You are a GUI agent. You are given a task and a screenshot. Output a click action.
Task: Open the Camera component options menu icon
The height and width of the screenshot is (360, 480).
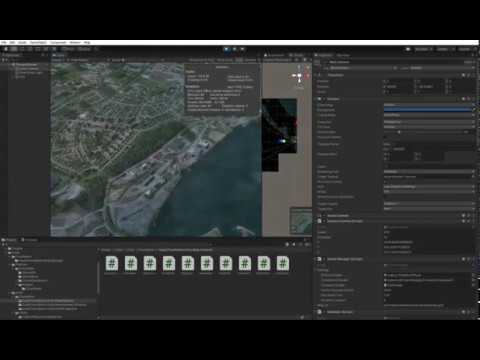(474, 99)
